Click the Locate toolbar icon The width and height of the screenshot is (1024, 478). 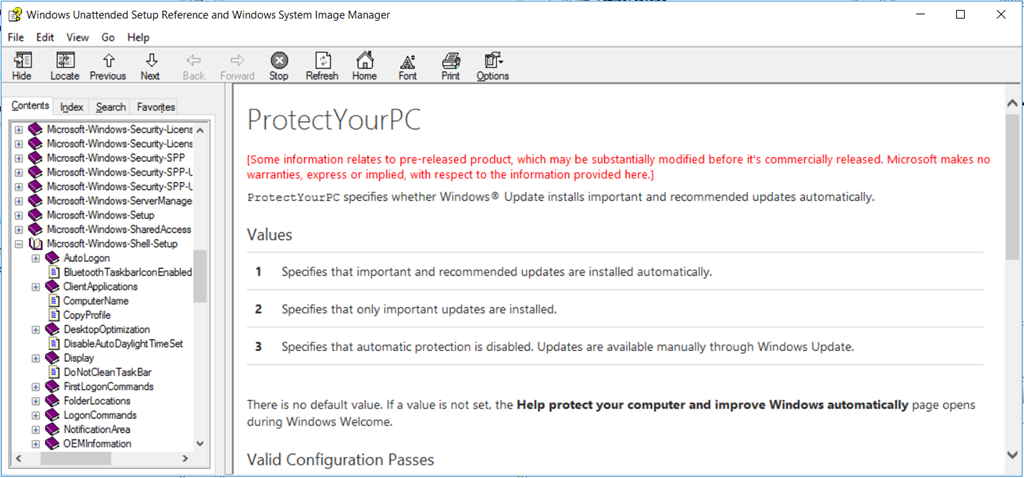65,66
